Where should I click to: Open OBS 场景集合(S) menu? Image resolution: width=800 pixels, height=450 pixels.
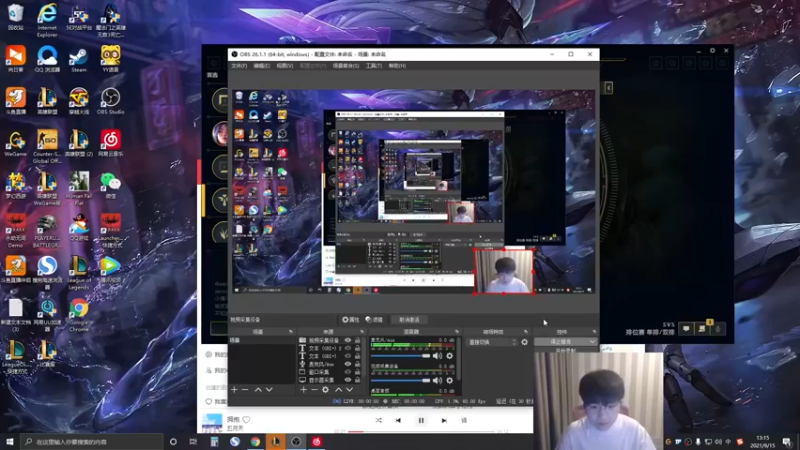pos(345,66)
